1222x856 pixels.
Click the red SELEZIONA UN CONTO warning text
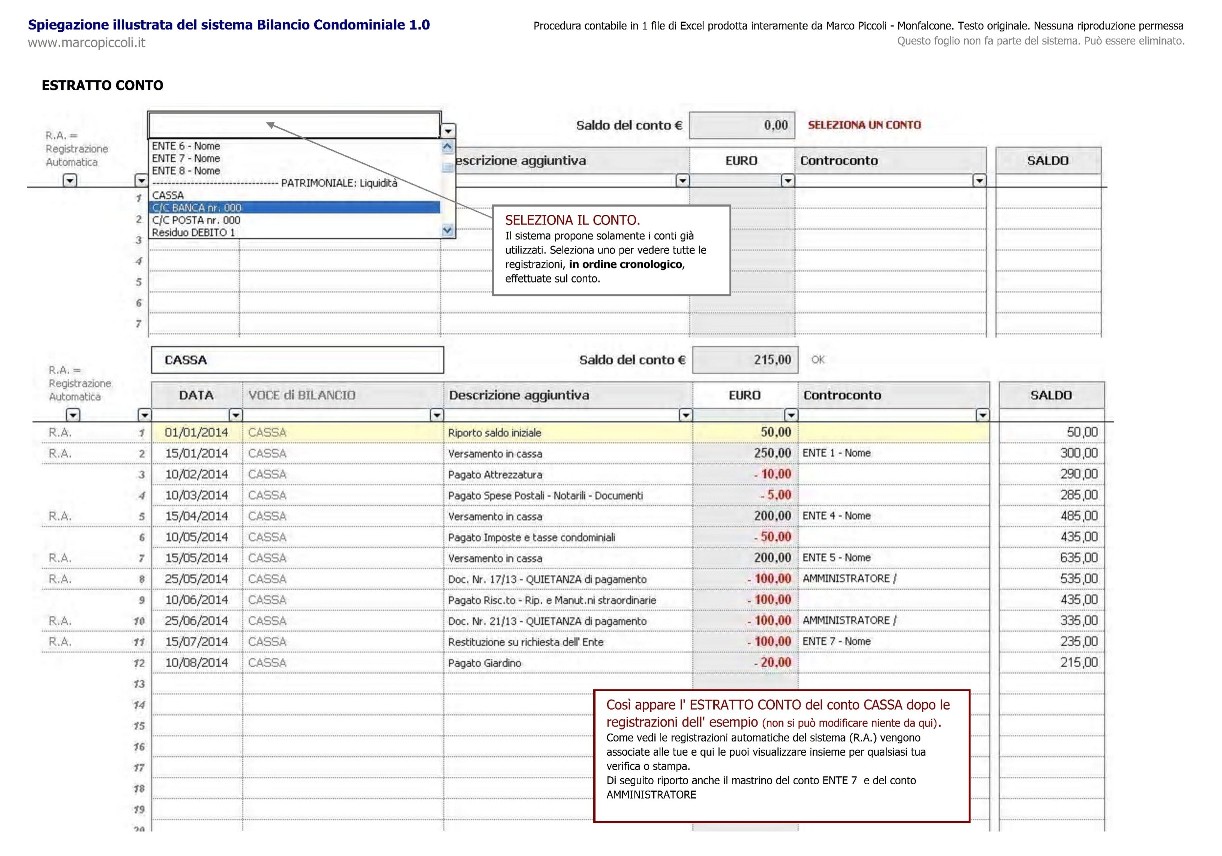coord(864,125)
